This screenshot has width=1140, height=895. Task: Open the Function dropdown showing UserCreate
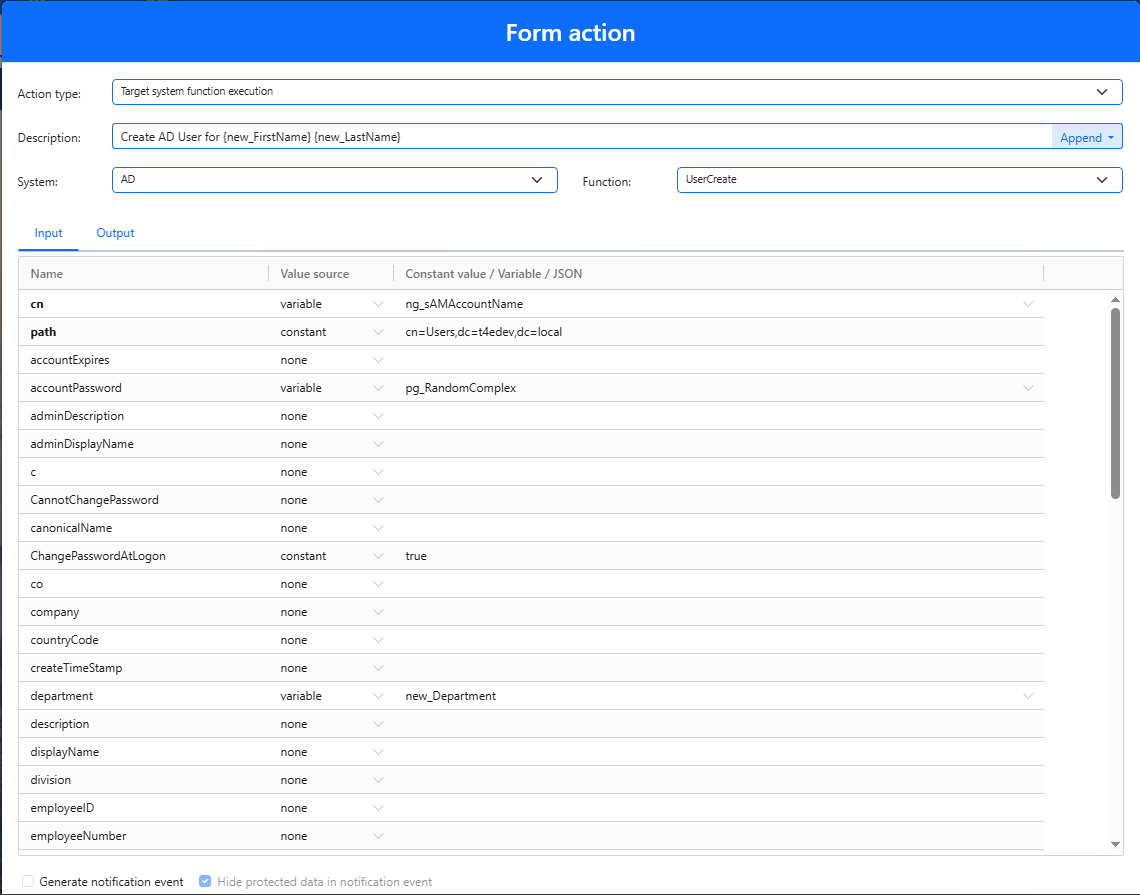899,180
